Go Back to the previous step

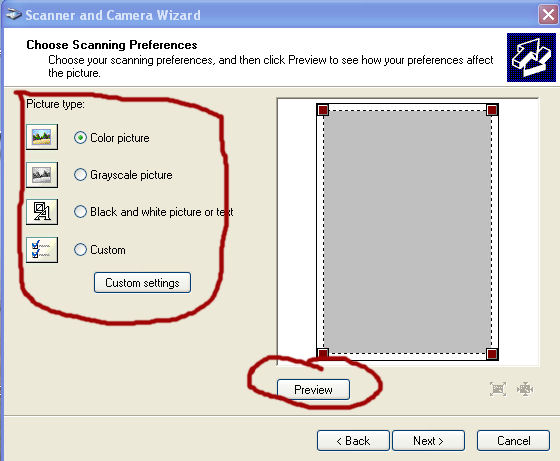pyautogui.click(x=353, y=441)
